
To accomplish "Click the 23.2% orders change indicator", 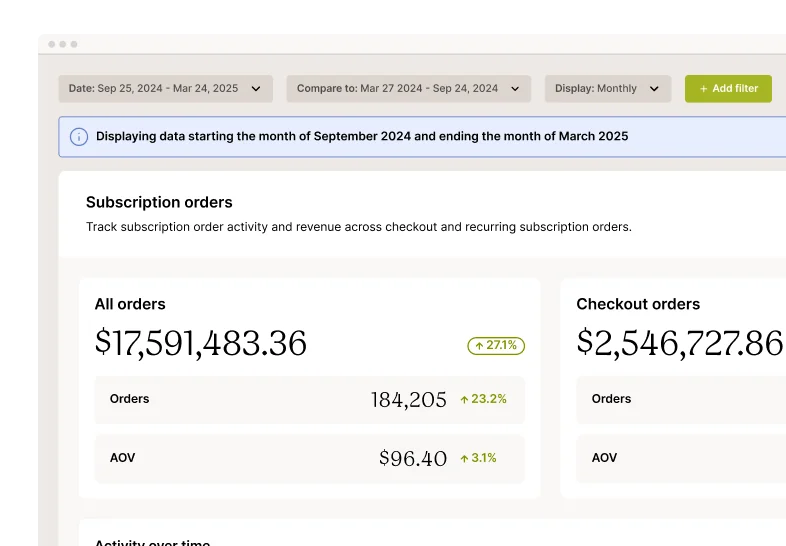I will [x=483, y=399].
